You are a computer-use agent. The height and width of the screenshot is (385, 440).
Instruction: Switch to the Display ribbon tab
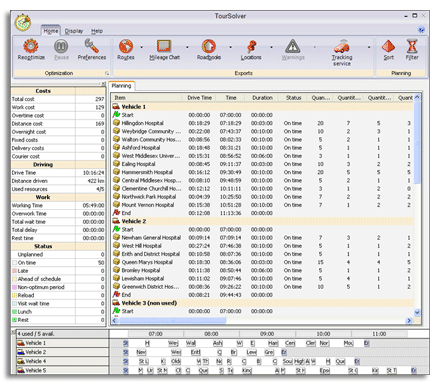click(x=74, y=31)
